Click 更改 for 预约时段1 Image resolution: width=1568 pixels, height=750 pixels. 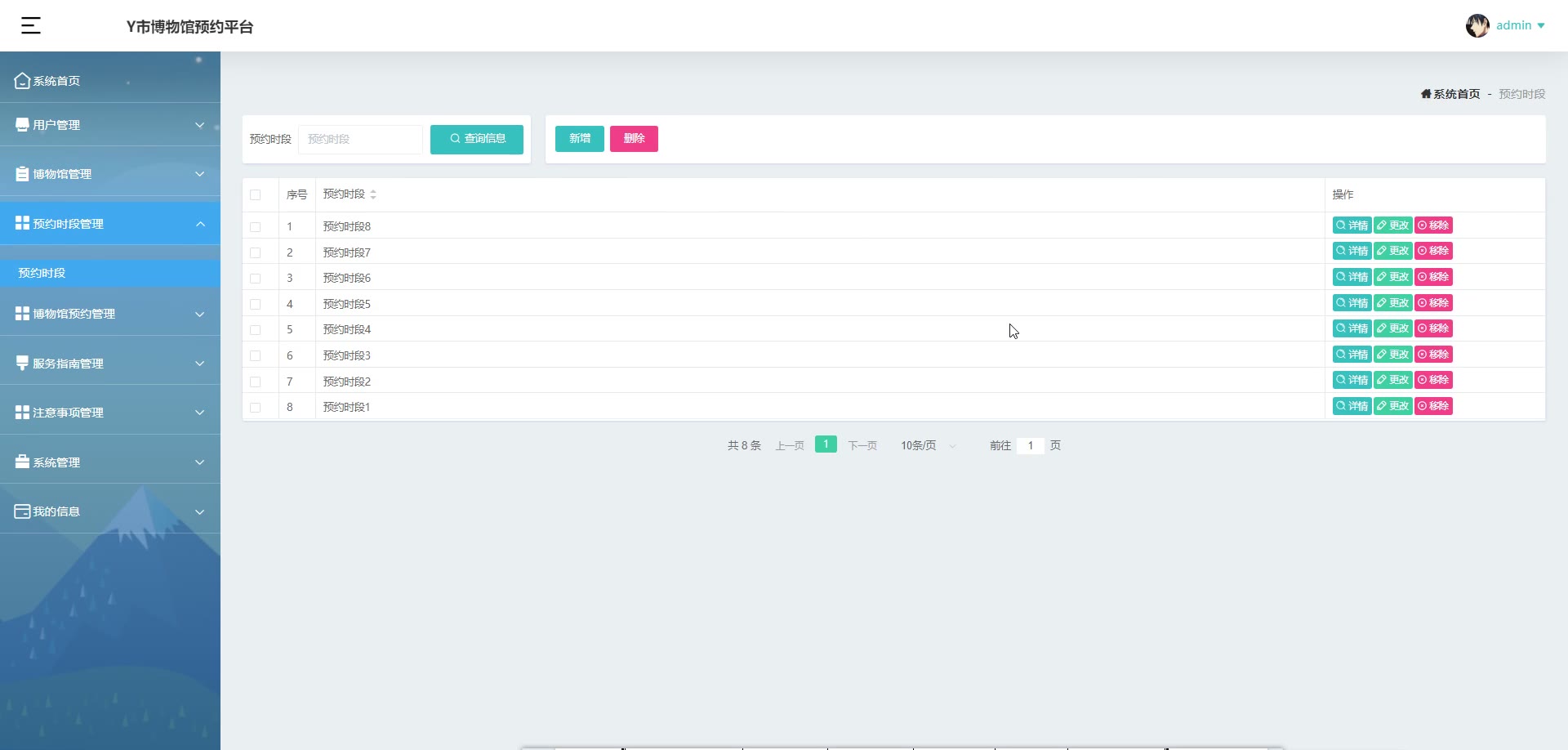(x=1392, y=406)
